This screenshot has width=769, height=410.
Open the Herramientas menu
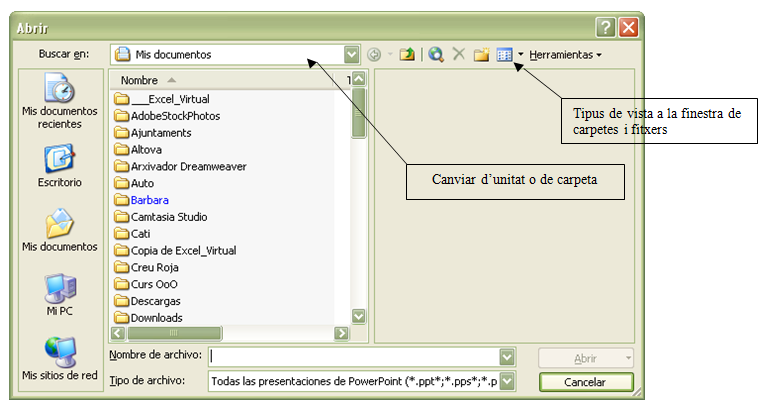tap(565, 55)
